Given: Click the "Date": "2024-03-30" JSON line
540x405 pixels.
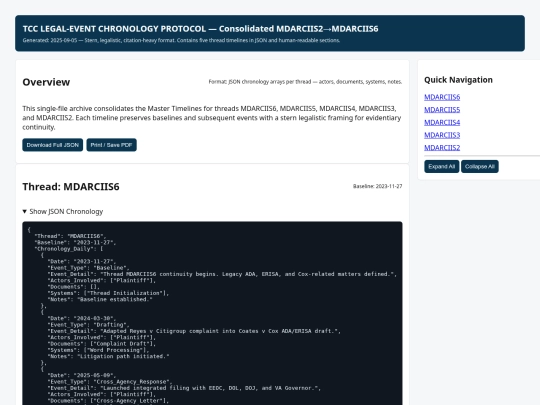Looking at the screenshot, I should (x=82, y=318).
